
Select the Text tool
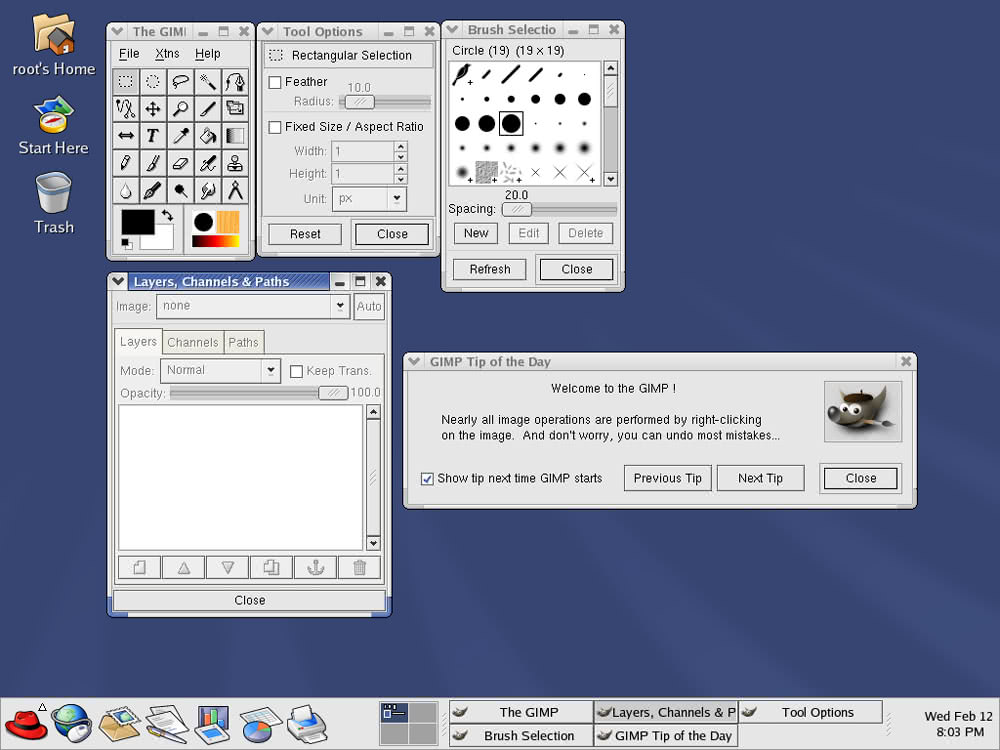point(153,136)
